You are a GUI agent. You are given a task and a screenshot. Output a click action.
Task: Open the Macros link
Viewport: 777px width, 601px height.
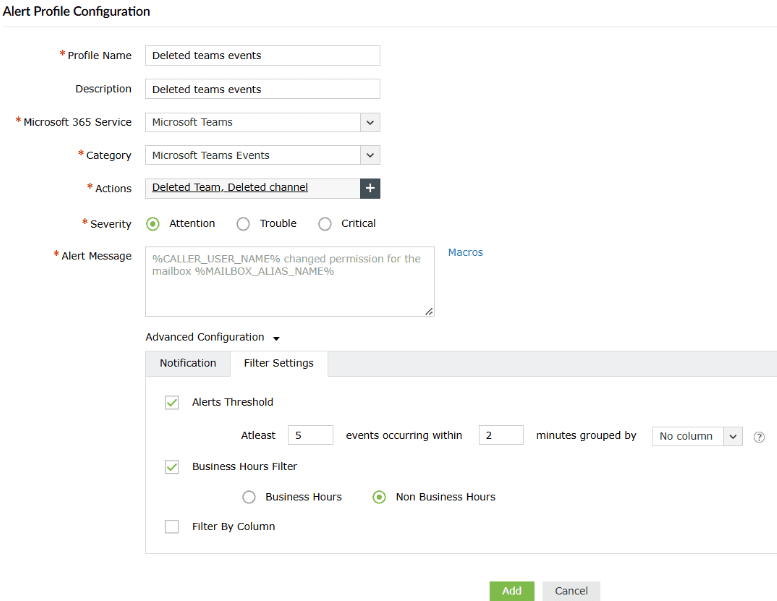coord(465,253)
